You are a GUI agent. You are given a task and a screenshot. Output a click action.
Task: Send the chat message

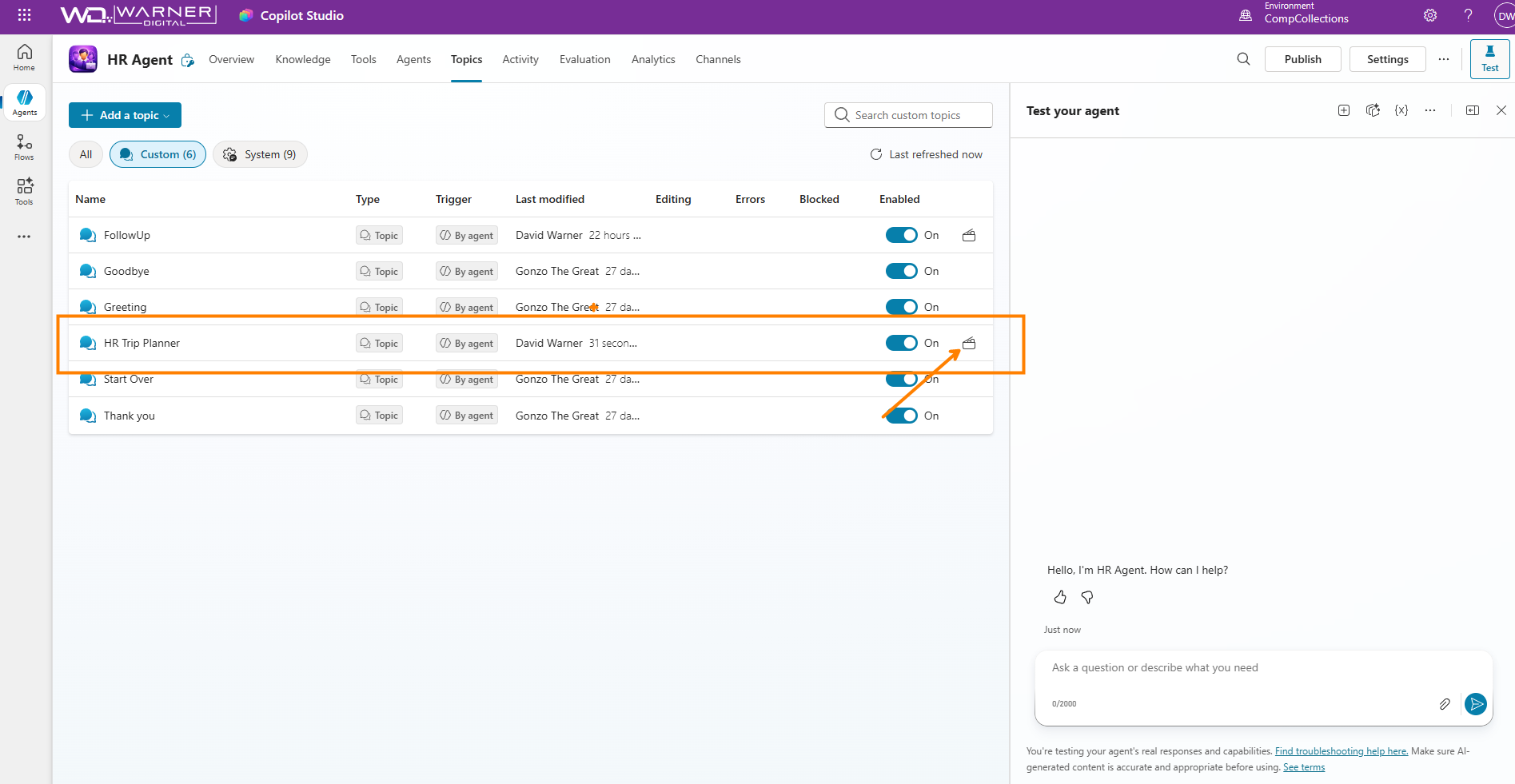[1475, 704]
